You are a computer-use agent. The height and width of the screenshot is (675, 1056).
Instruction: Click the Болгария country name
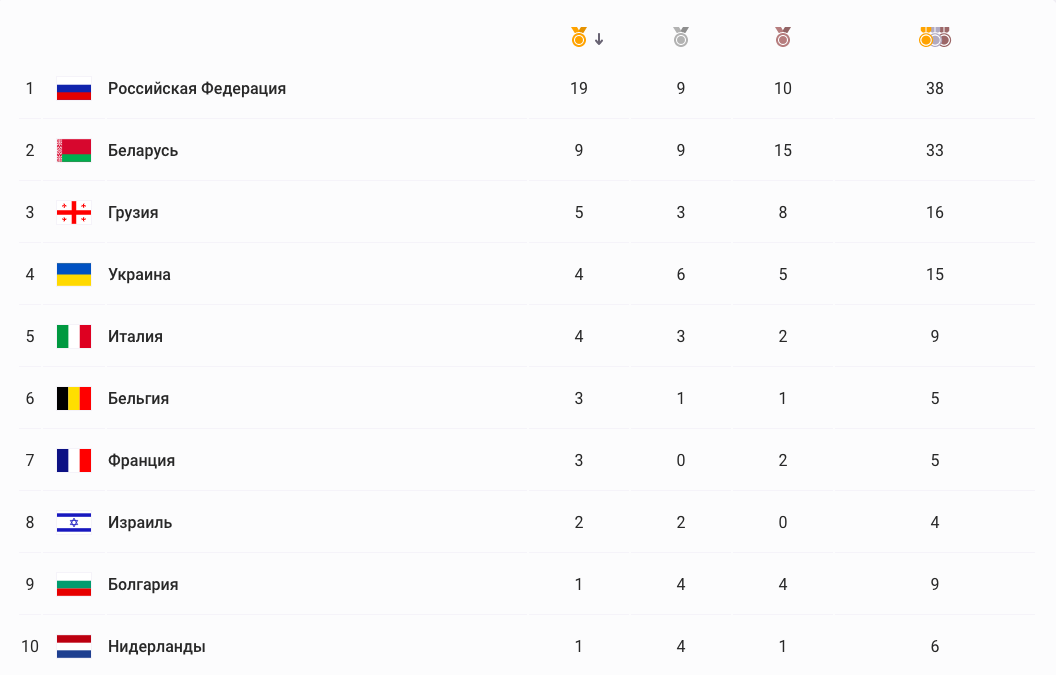point(143,585)
